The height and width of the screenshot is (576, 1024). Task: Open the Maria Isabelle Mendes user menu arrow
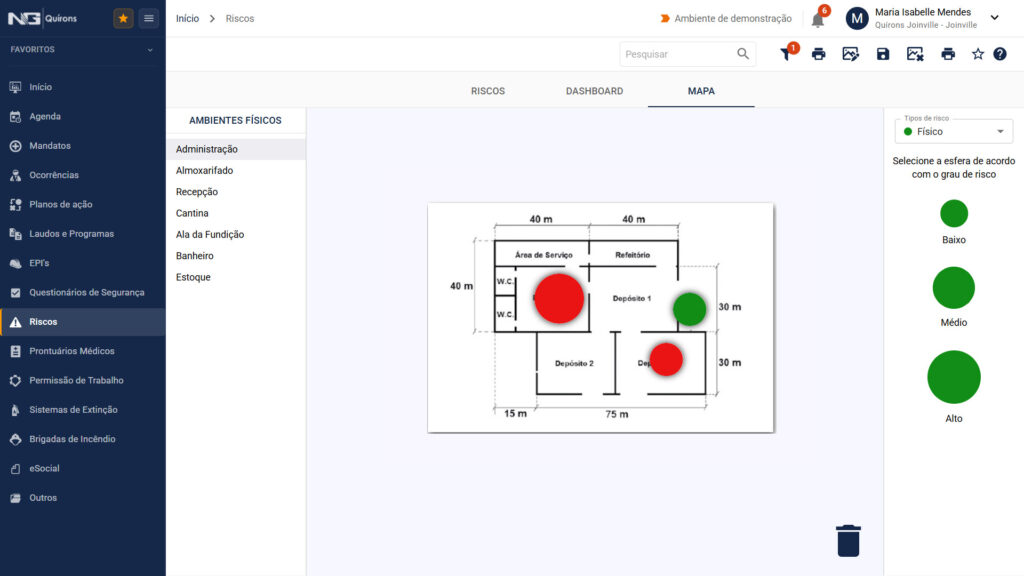[x=995, y=18]
